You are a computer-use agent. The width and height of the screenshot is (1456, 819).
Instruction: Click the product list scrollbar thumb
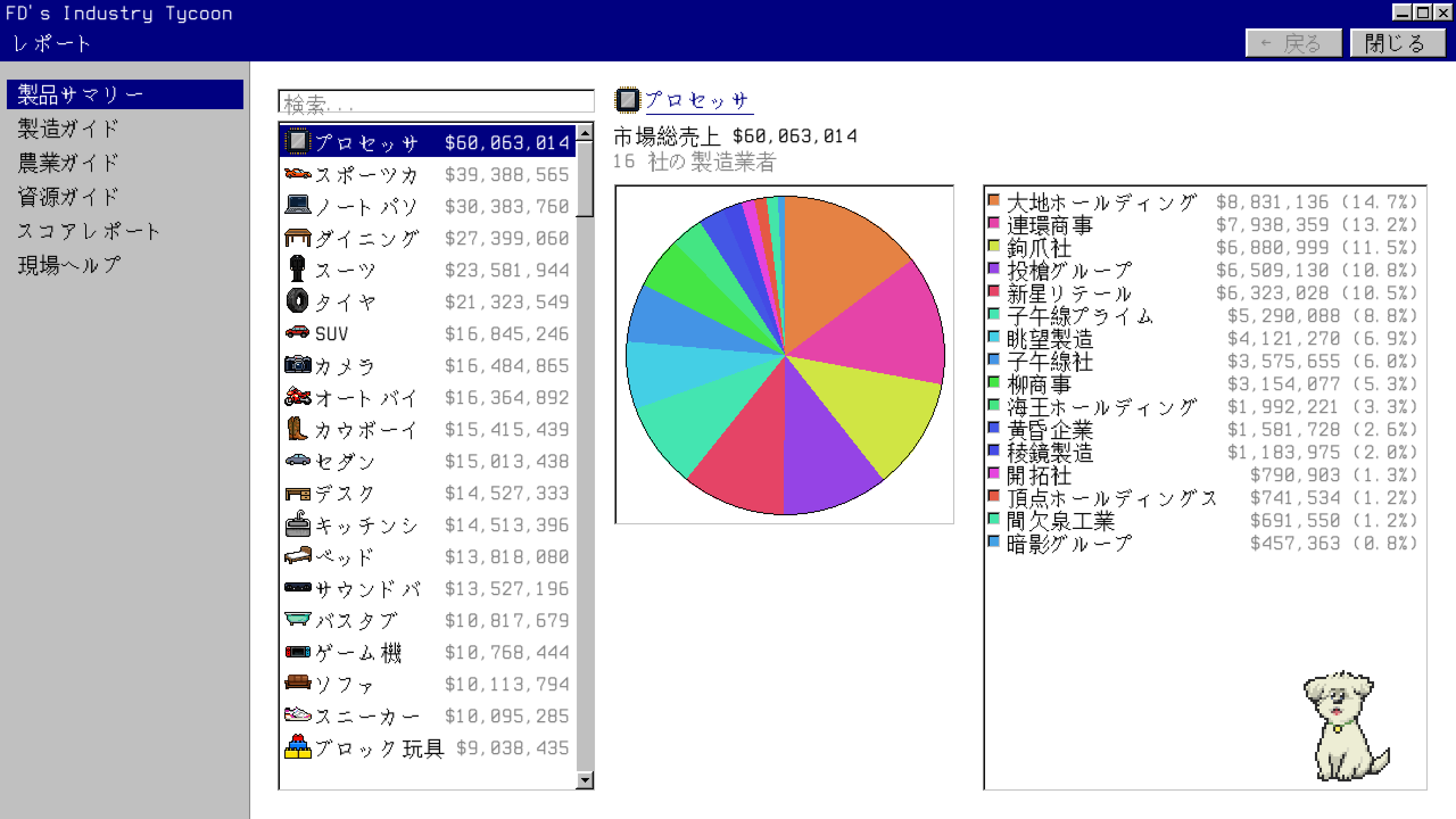coord(585,179)
